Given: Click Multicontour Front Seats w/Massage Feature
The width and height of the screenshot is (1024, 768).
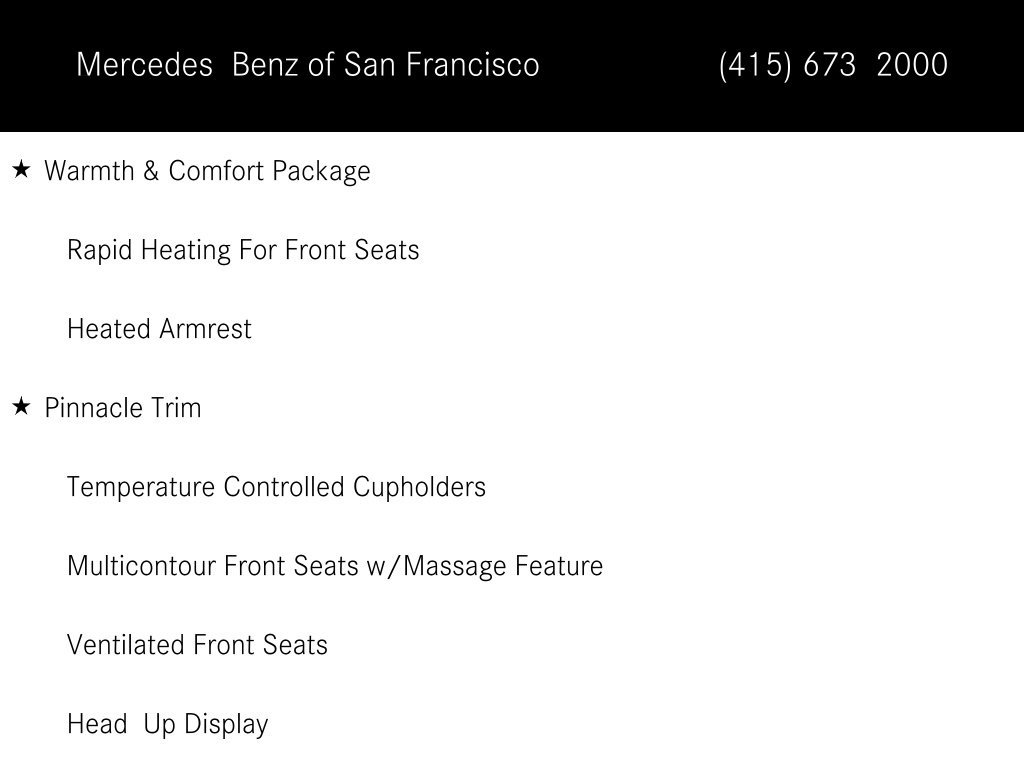Looking at the screenshot, I should pyautogui.click(x=335, y=566).
